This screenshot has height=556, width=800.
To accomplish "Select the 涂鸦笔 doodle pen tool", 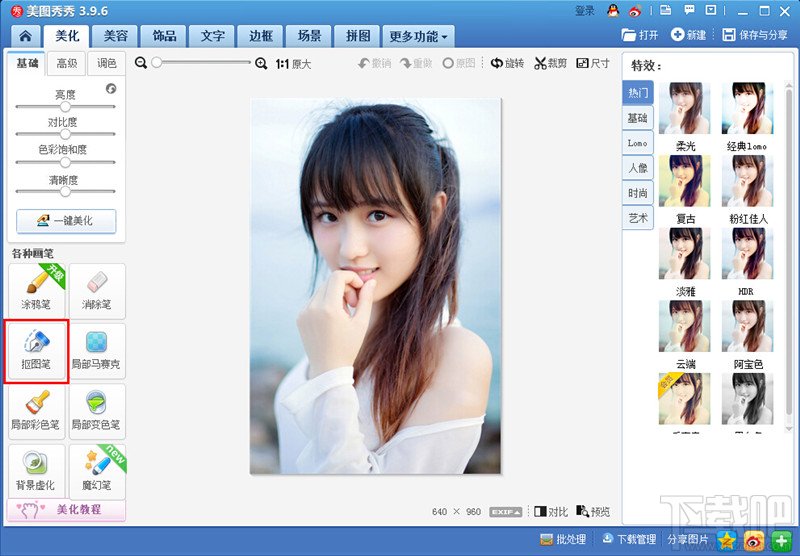I will 37,290.
